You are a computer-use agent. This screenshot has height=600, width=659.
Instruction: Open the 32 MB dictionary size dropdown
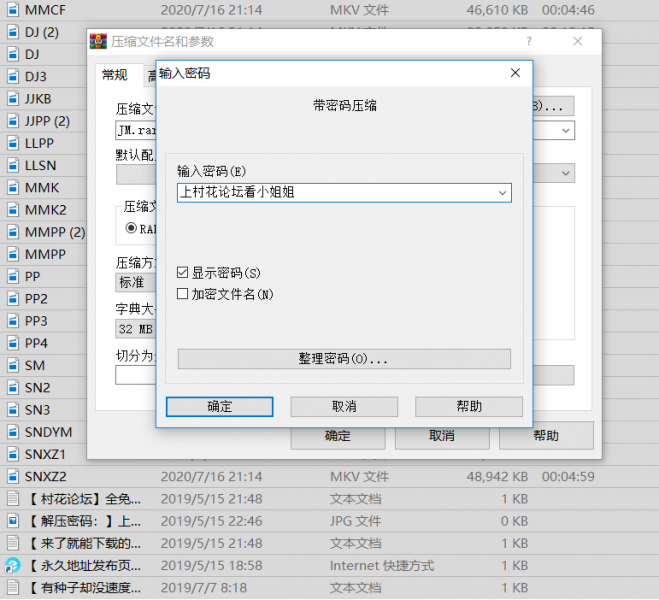click(x=135, y=329)
